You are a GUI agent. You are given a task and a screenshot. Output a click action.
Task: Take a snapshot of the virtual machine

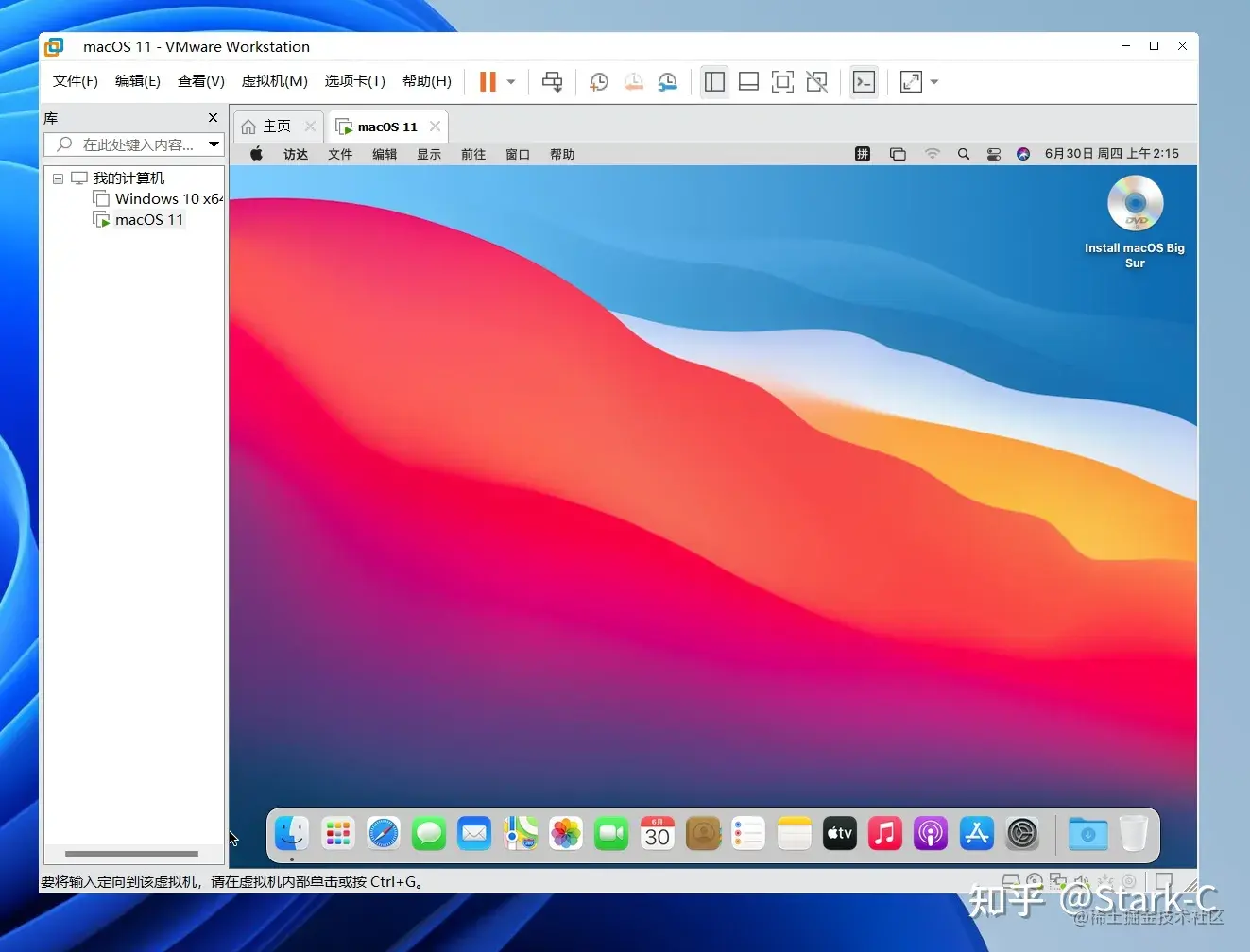coord(599,82)
